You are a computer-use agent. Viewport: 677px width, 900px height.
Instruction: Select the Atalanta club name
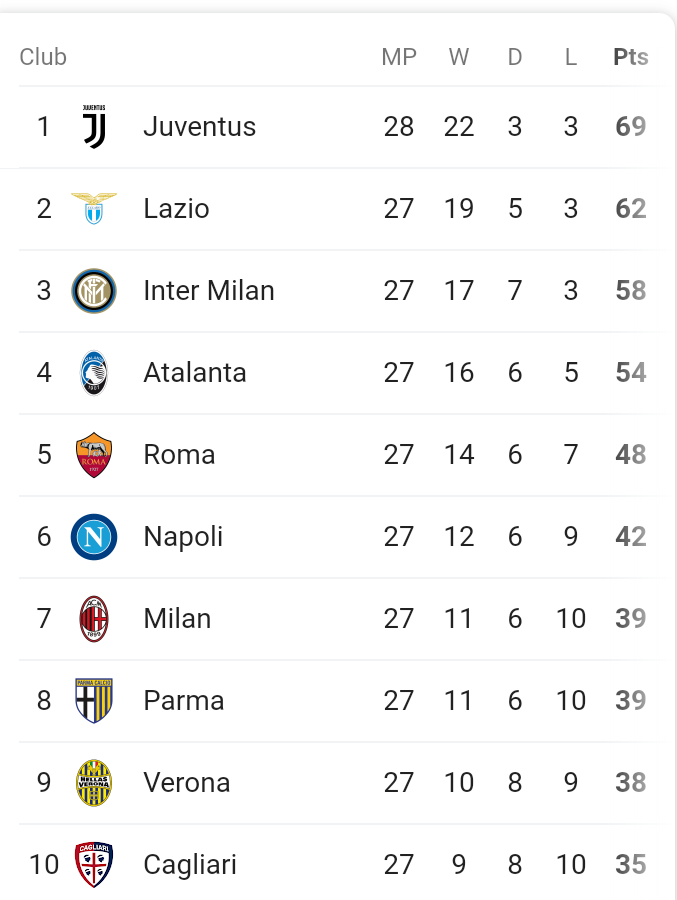click(195, 373)
